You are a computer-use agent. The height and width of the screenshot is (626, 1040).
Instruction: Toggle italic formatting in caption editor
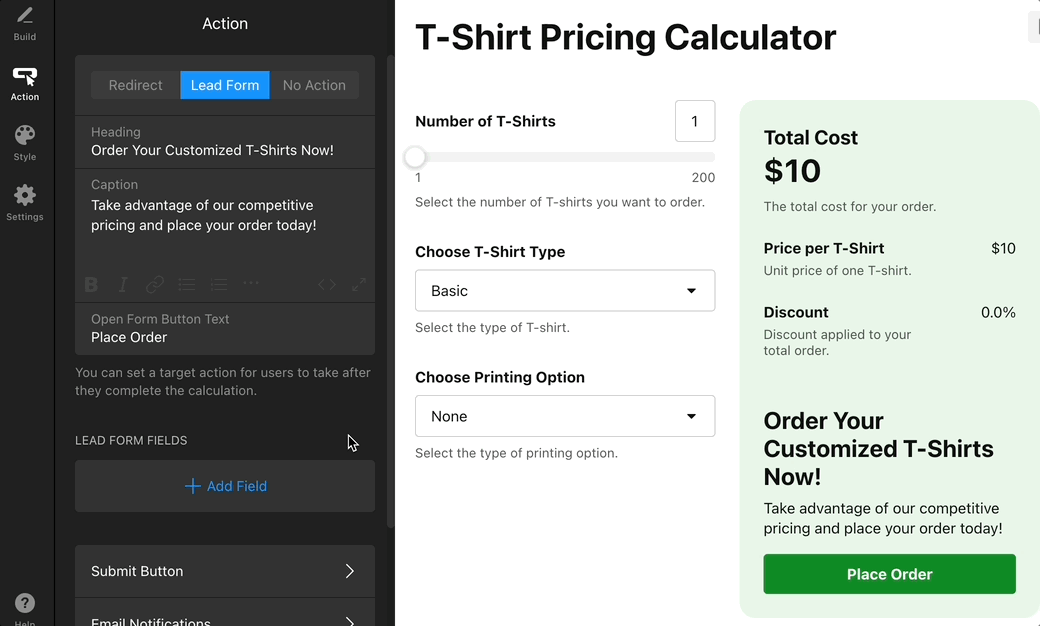tap(123, 285)
